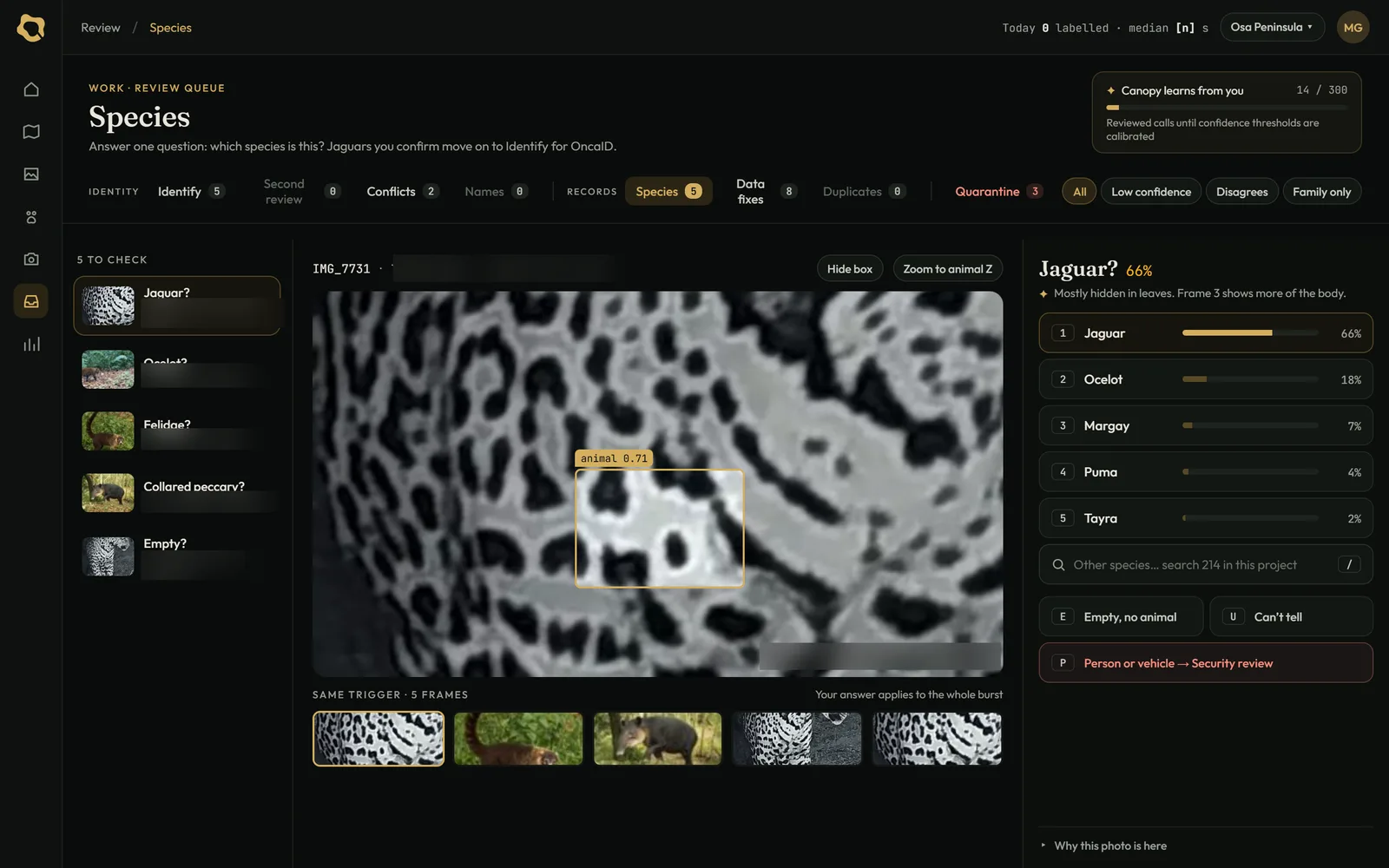Open the paw-print animals icon in sidebar
This screenshot has height=868, width=1389.
pos(31,217)
